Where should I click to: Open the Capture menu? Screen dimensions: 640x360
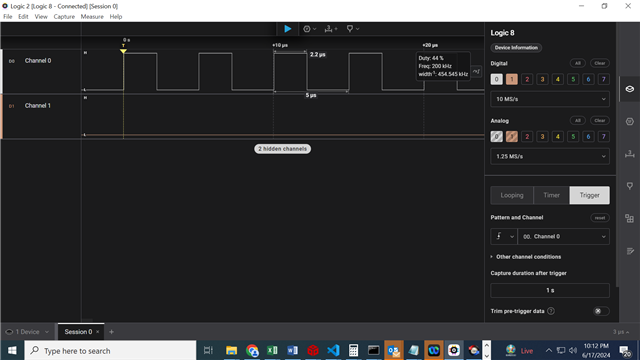tap(64, 17)
